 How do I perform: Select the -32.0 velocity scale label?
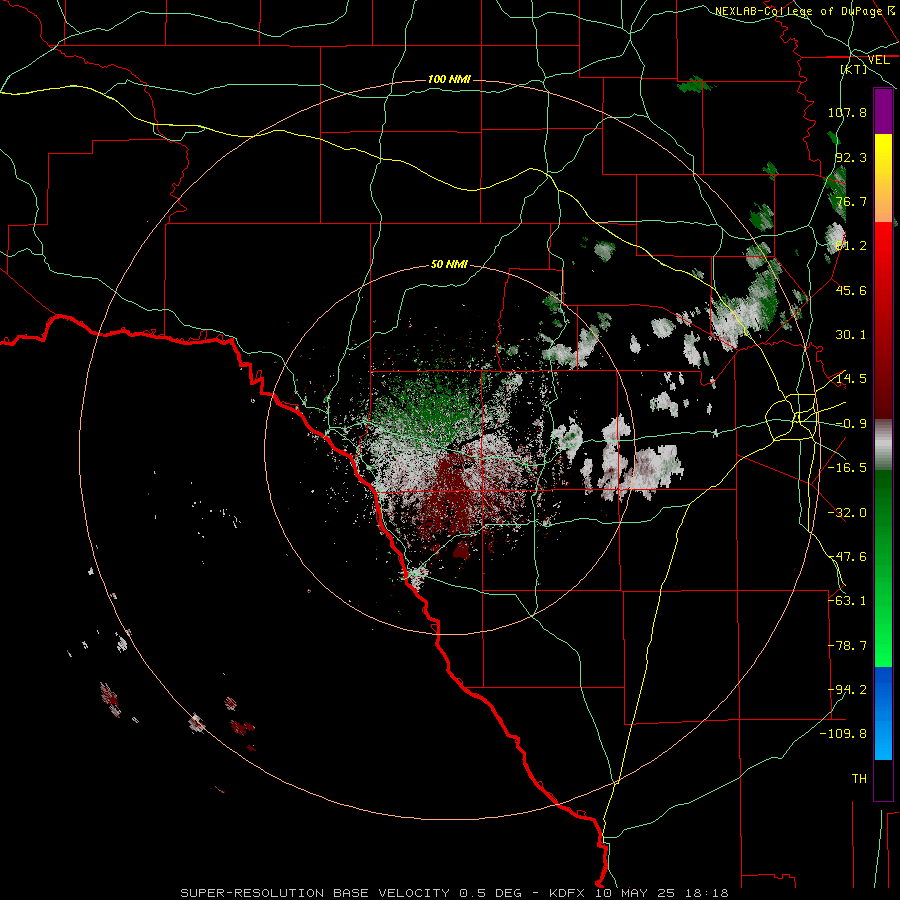pyautogui.click(x=847, y=513)
